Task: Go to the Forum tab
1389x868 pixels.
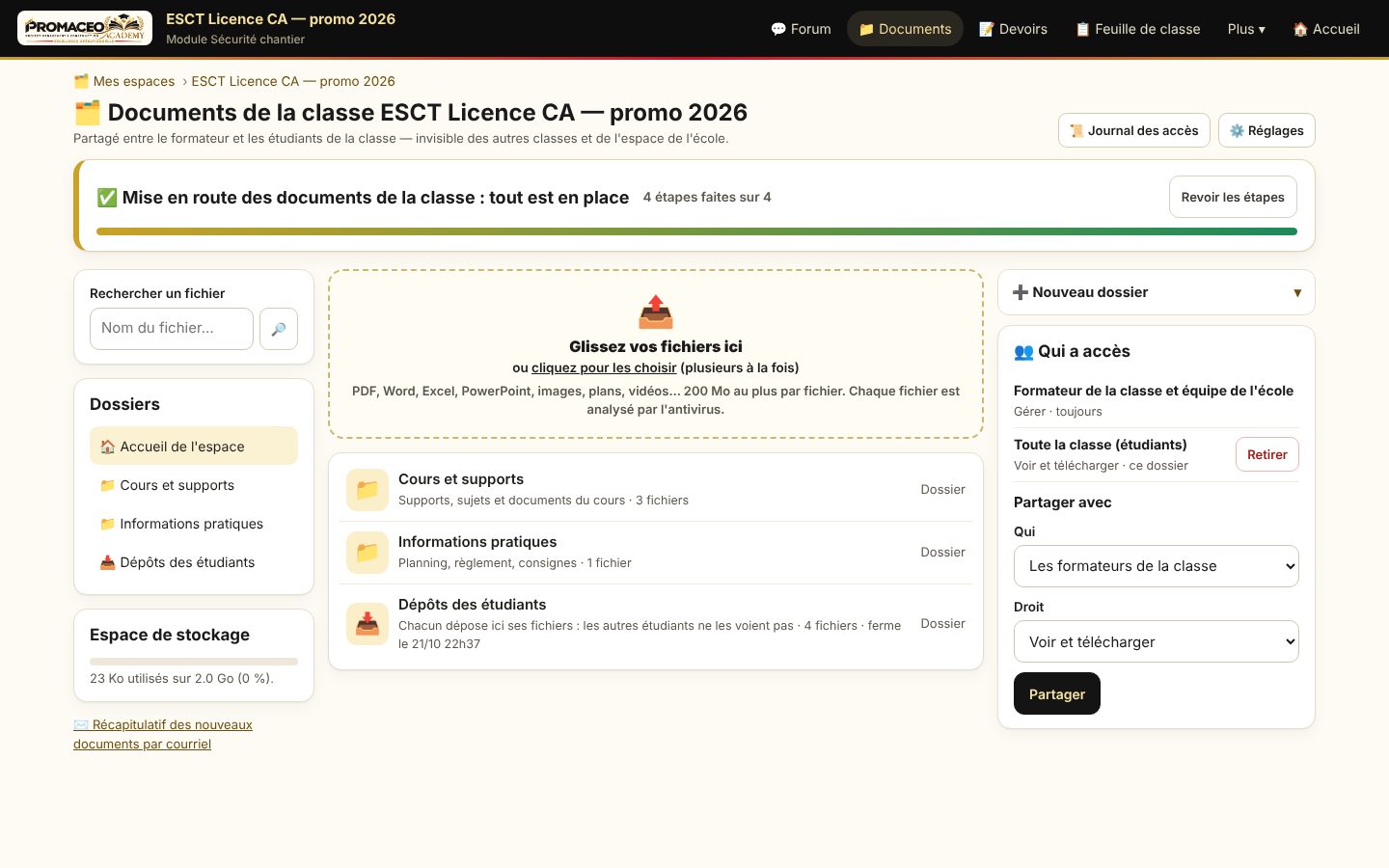Action: [x=801, y=29]
